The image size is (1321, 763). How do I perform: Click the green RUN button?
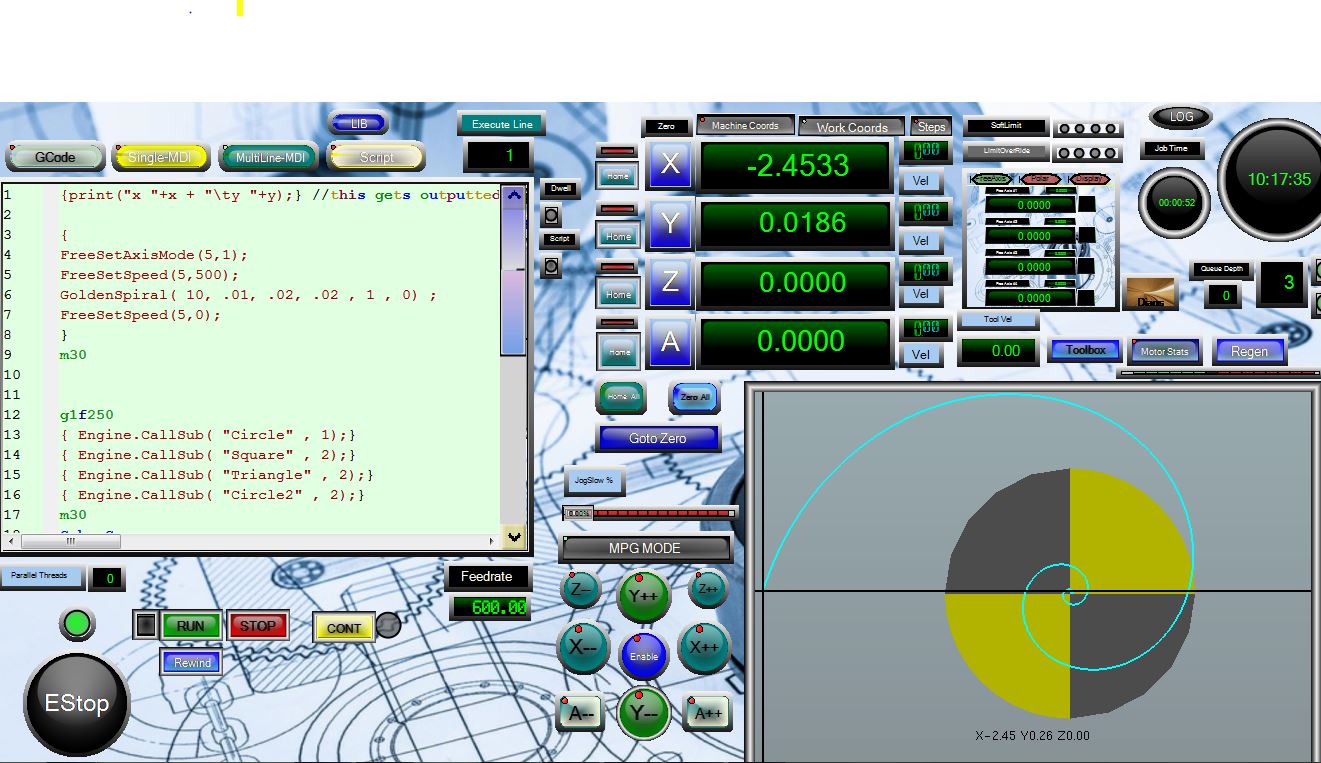click(190, 626)
